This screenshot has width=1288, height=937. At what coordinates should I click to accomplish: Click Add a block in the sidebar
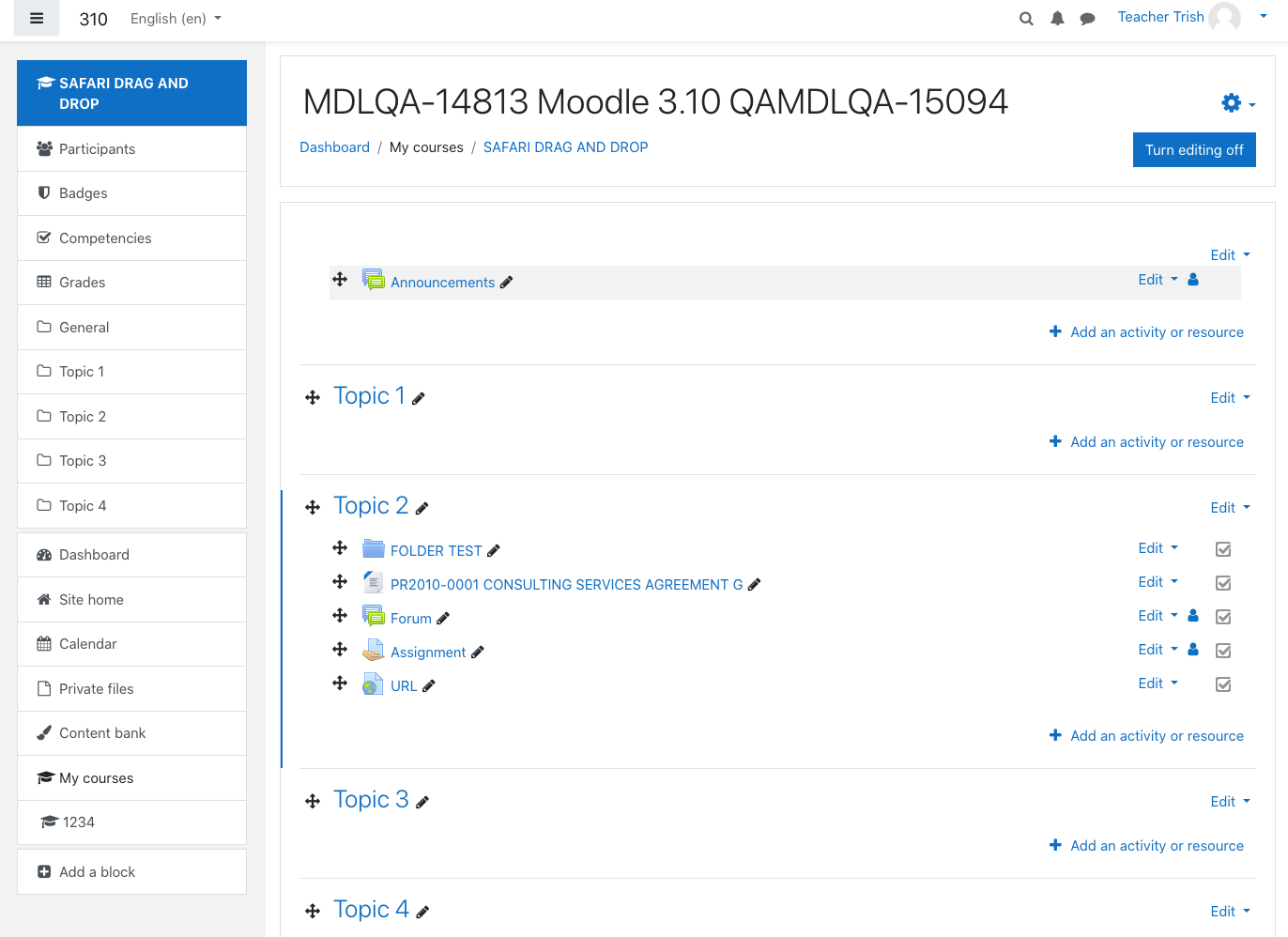[131, 872]
